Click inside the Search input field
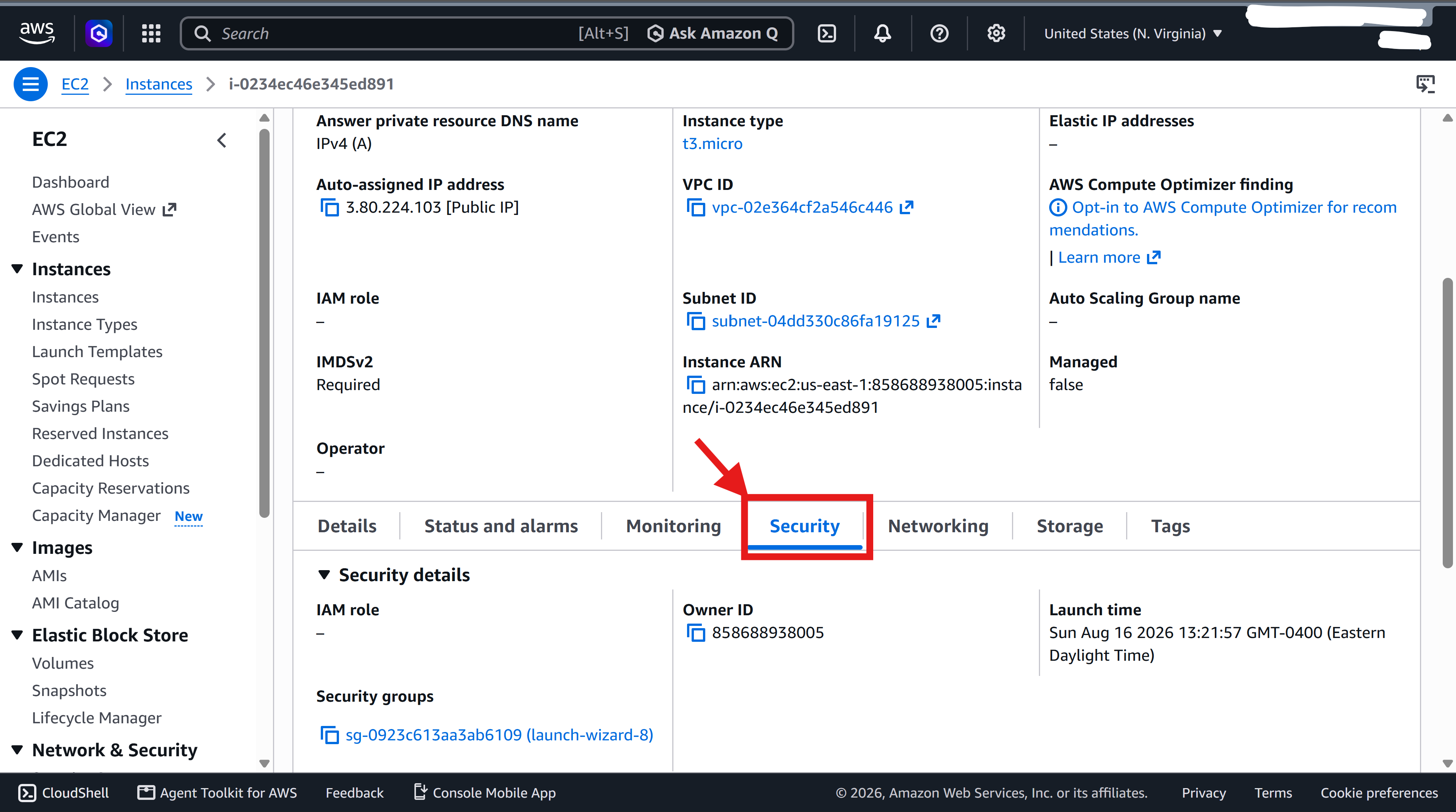 coord(395,33)
